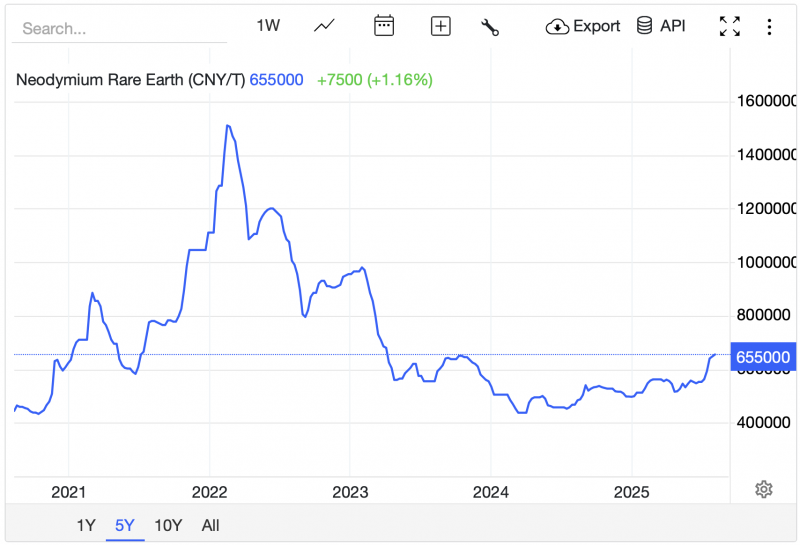Open the 1W interval dropdown

pyautogui.click(x=268, y=26)
